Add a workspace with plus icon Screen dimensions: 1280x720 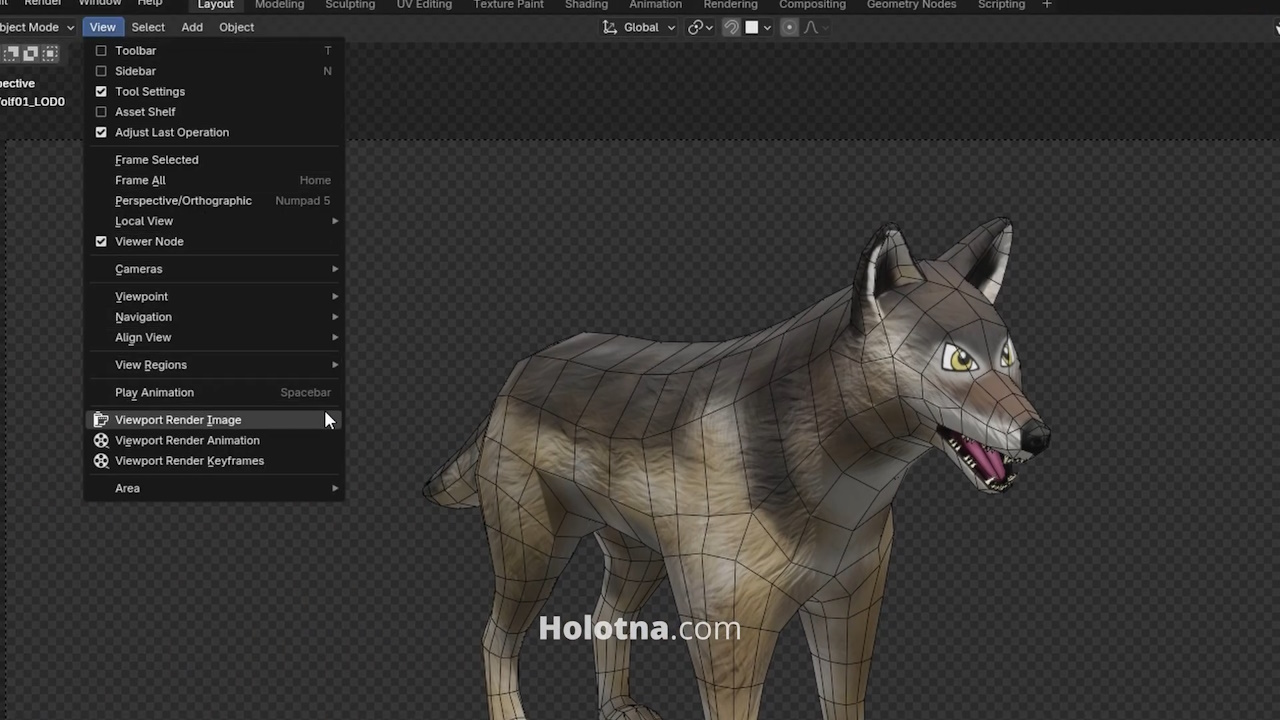pyautogui.click(x=1047, y=5)
